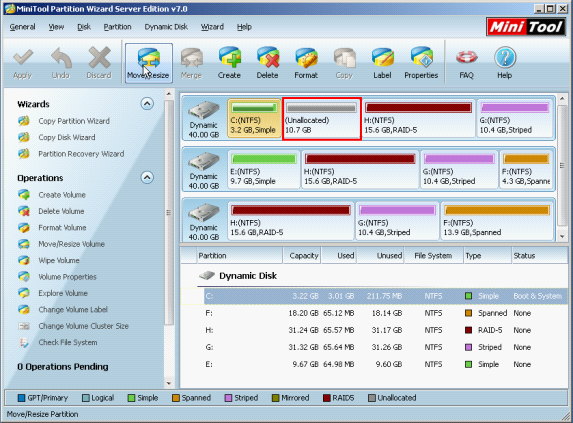
Task: Select the E: row with 9.67 GB
Action: [374, 364]
